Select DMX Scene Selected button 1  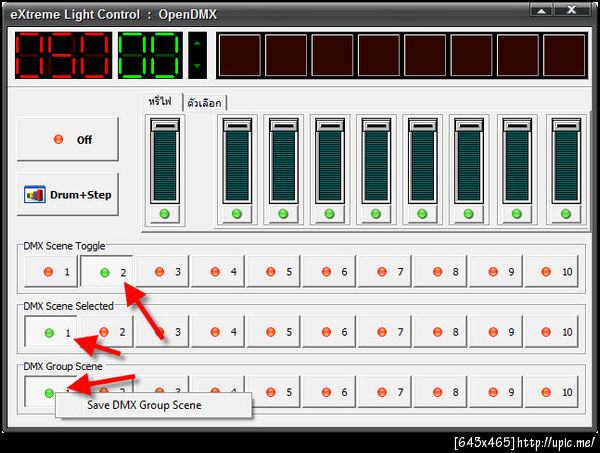51,332
